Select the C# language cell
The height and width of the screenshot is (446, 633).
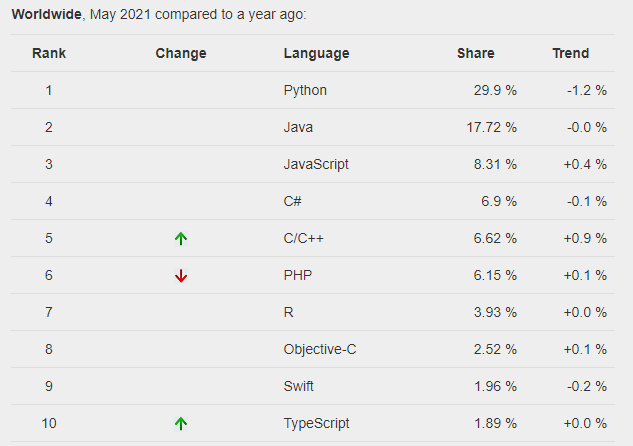click(293, 201)
